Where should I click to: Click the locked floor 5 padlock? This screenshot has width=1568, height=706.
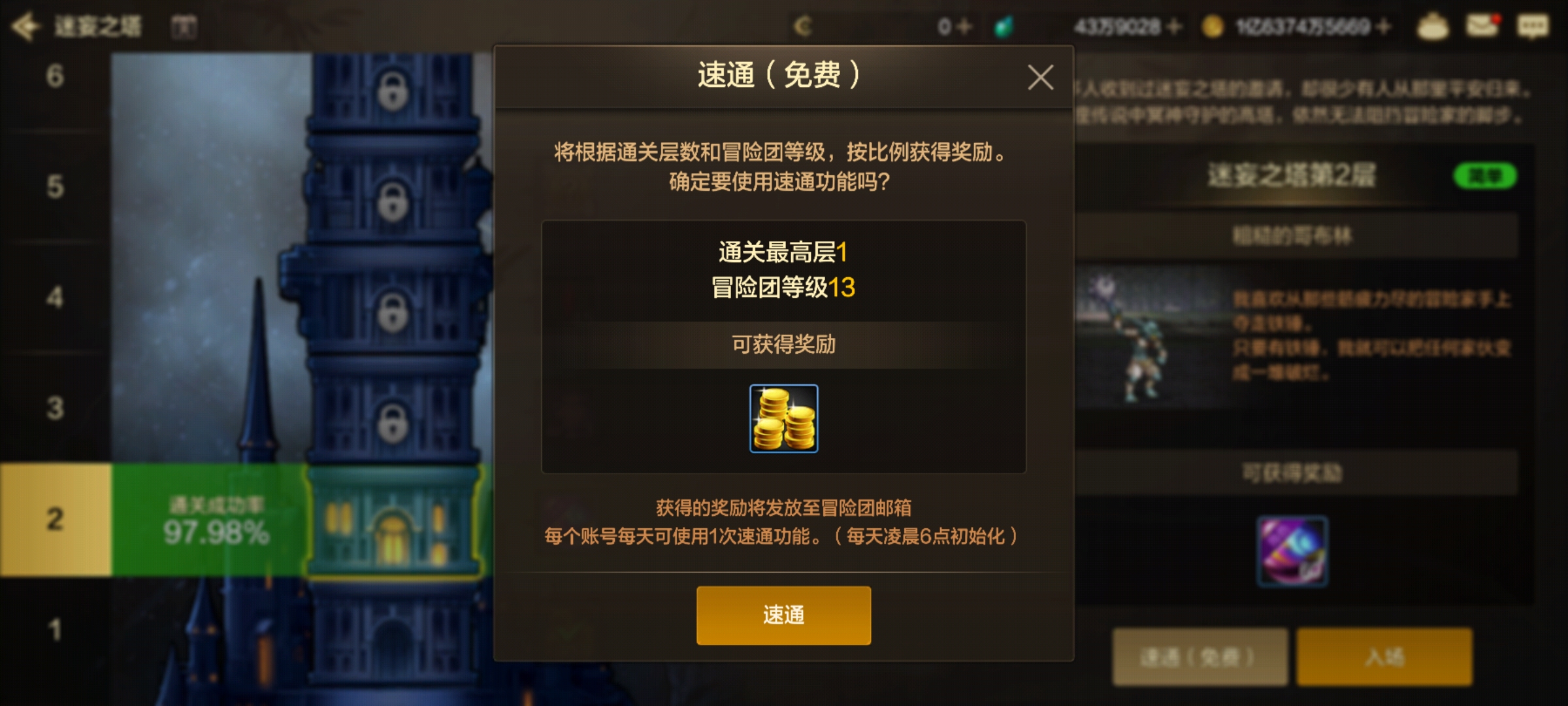pyautogui.click(x=393, y=201)
